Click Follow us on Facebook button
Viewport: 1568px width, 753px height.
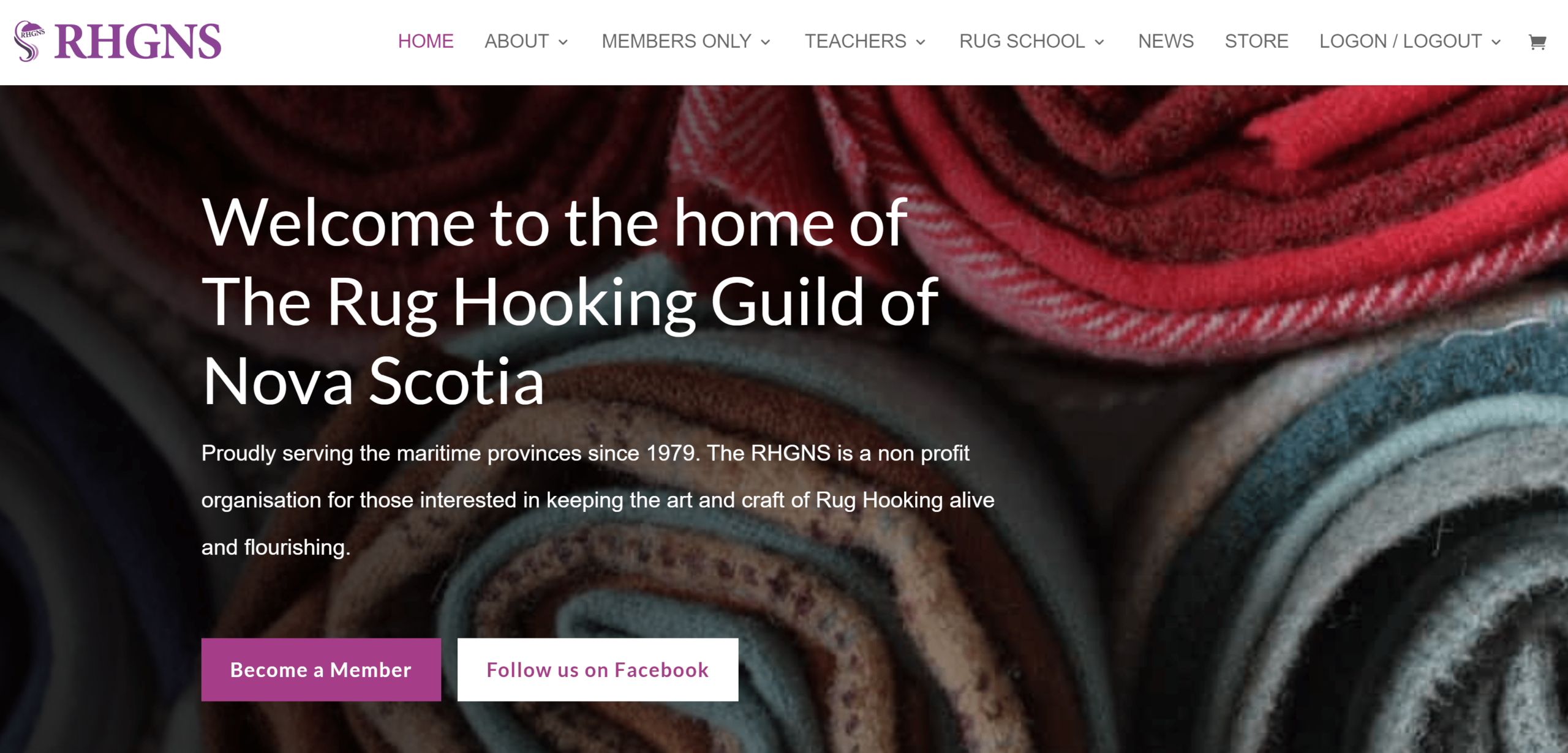click(x=598, y=670)
